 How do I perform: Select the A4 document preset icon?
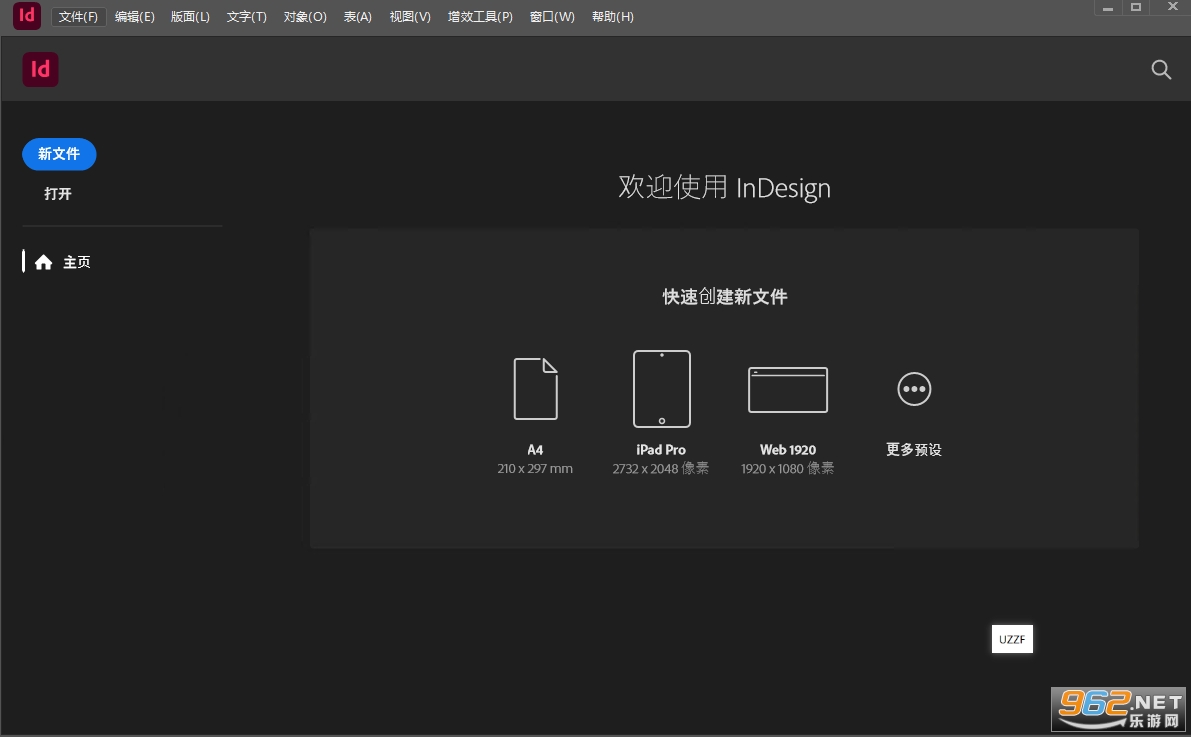(535, 388)
